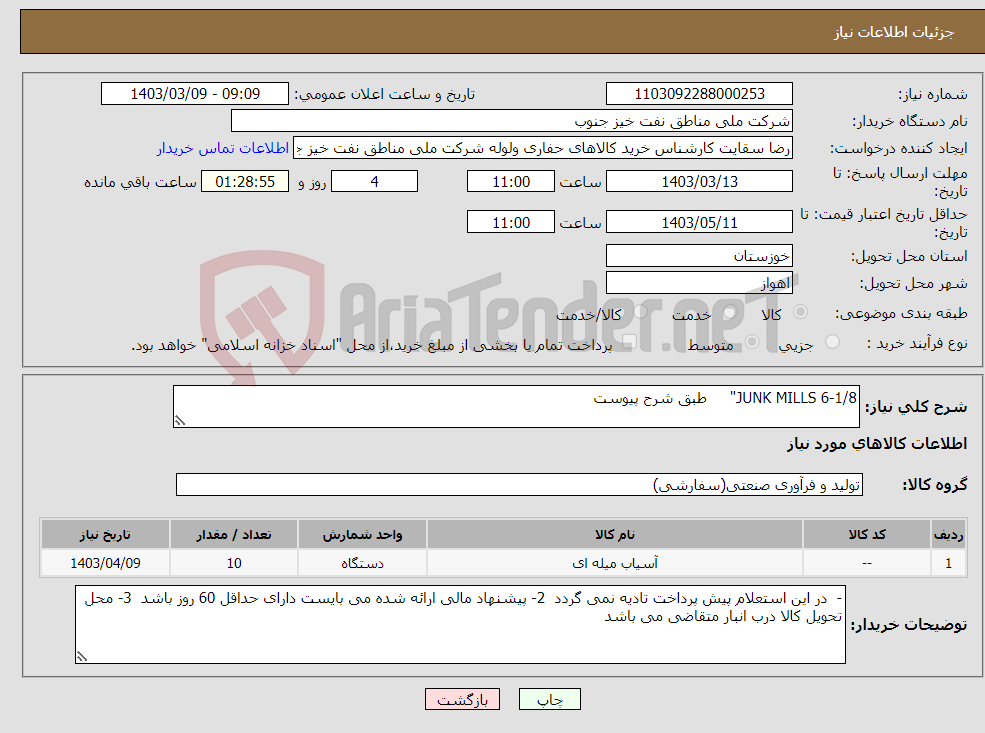
Task: Click the شرح کلی نیاز label
Action: tap(916, 407)
